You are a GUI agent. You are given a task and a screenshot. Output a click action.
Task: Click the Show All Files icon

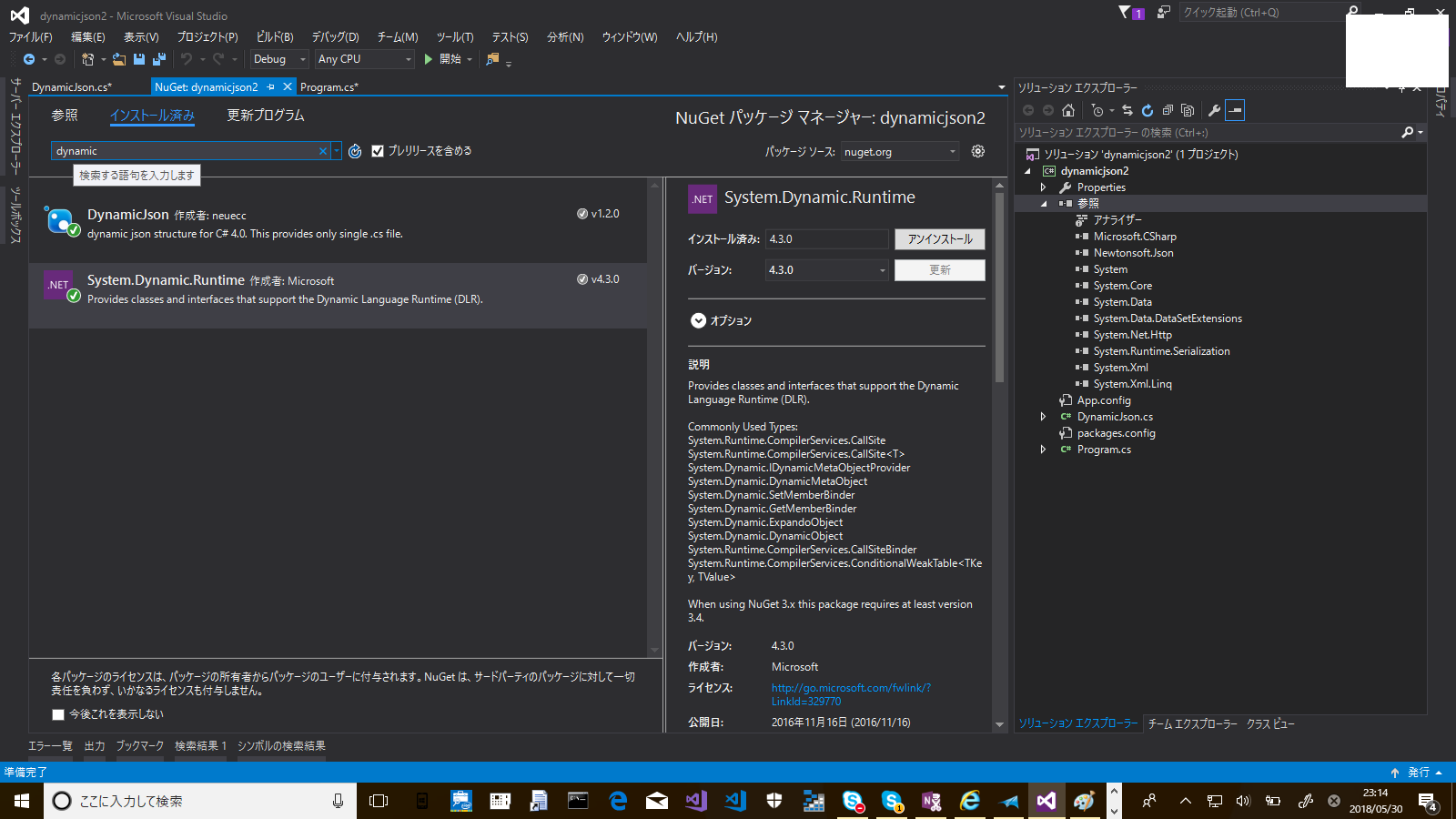tap(1188, 110)
